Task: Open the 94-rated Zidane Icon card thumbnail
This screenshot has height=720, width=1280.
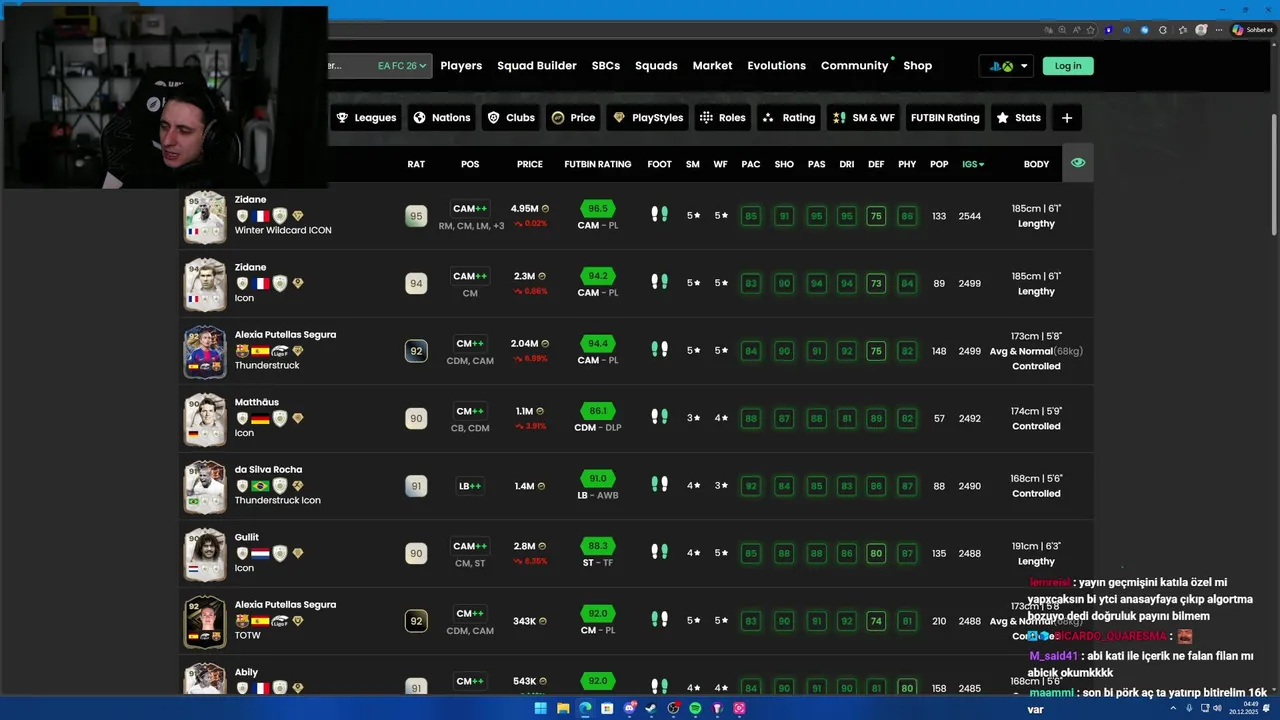Action: tap(205, 284)
